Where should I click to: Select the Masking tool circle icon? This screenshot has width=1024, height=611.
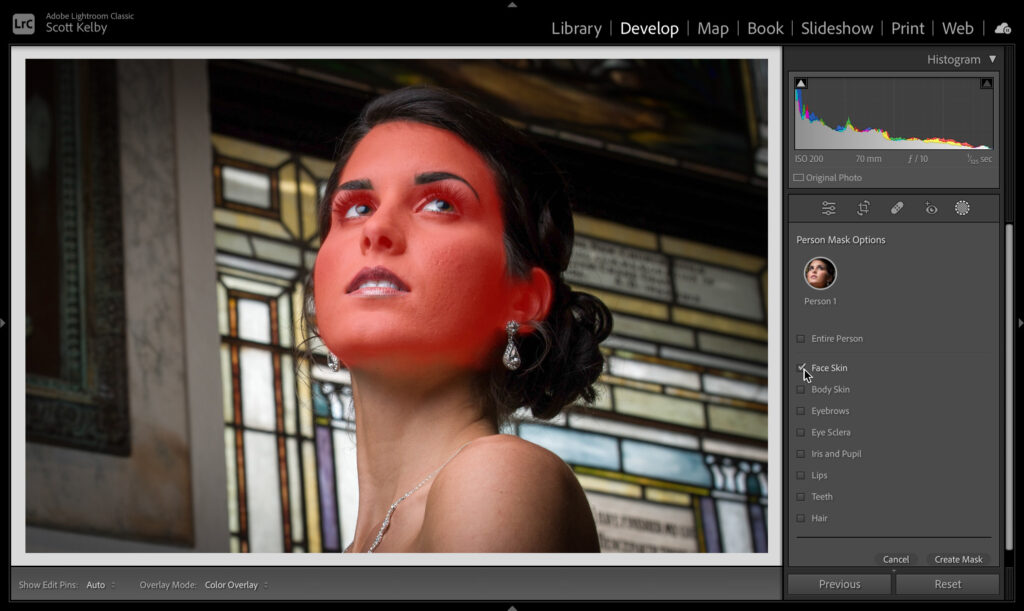click(962, 208)
